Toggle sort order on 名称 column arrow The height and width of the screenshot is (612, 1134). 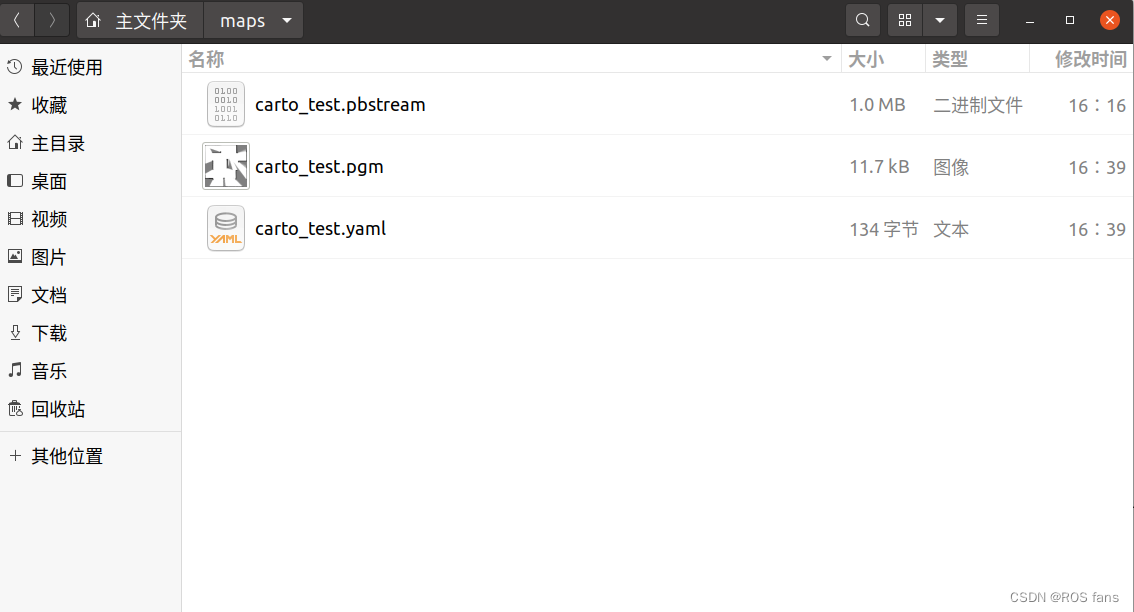(827, 59)
